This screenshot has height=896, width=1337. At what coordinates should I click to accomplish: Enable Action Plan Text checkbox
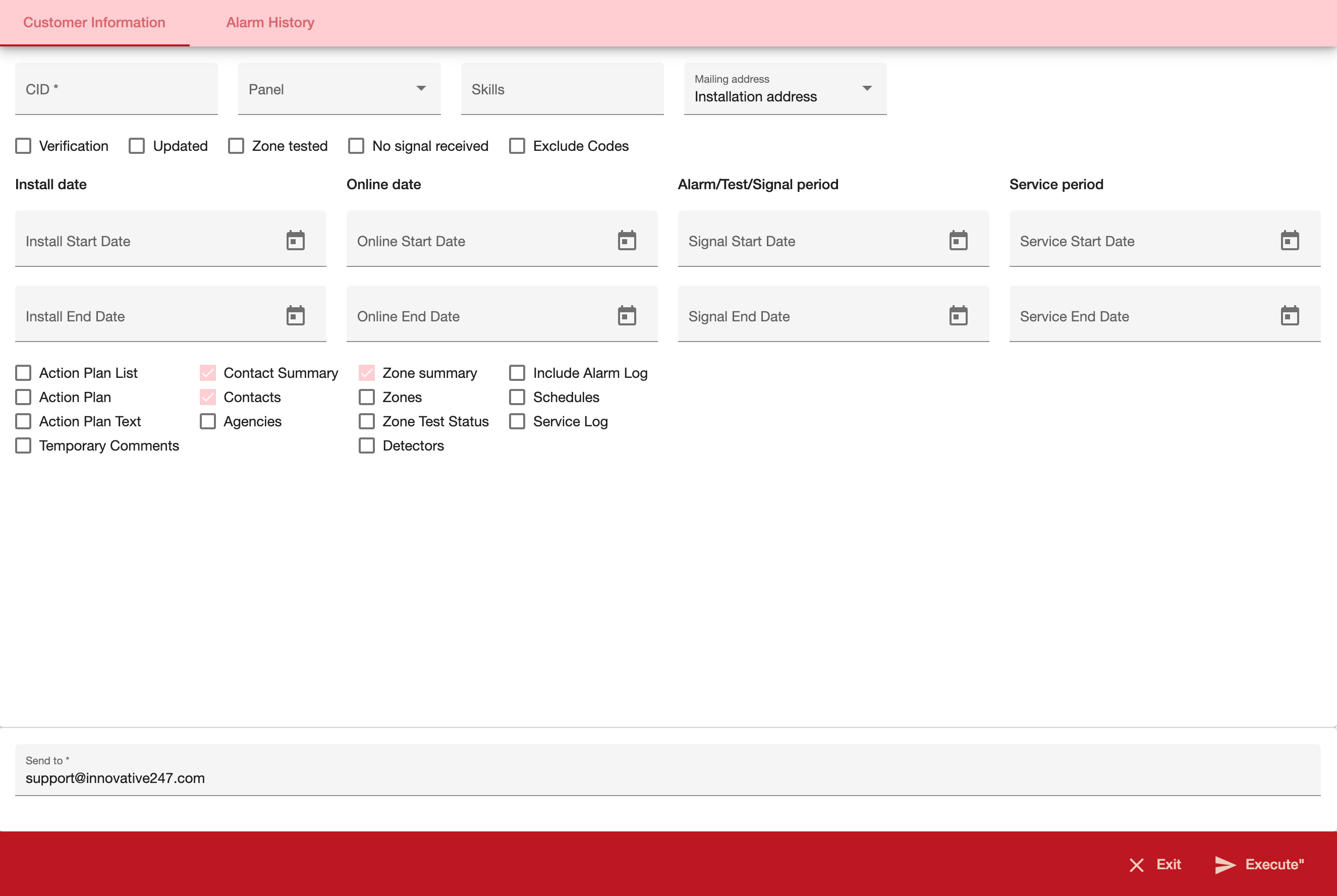tap(23, 422)
